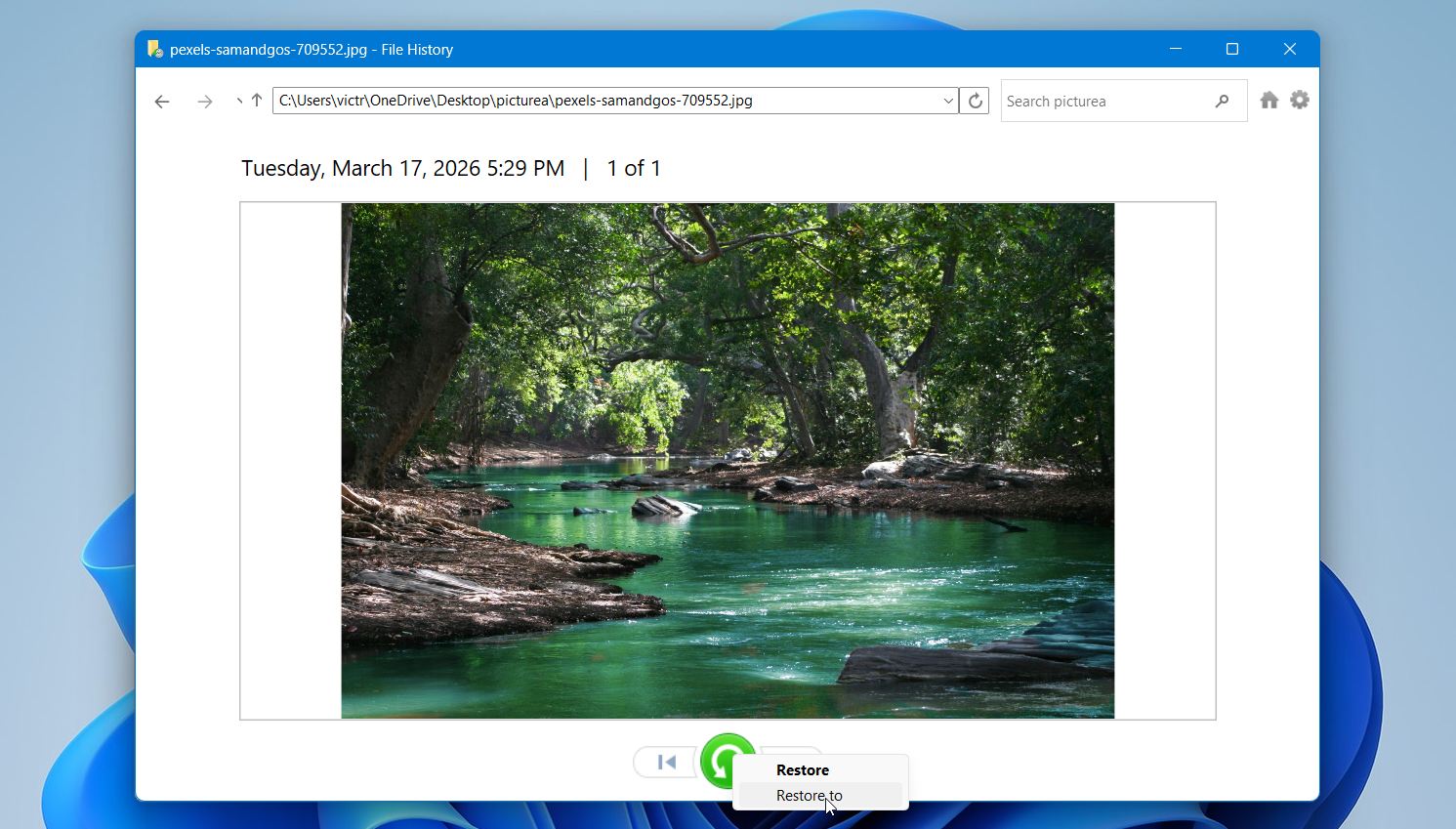Viewport: 1456px width, 829px height.
Task: Click the 1 of 1 version counter
Action: (635, 168)
